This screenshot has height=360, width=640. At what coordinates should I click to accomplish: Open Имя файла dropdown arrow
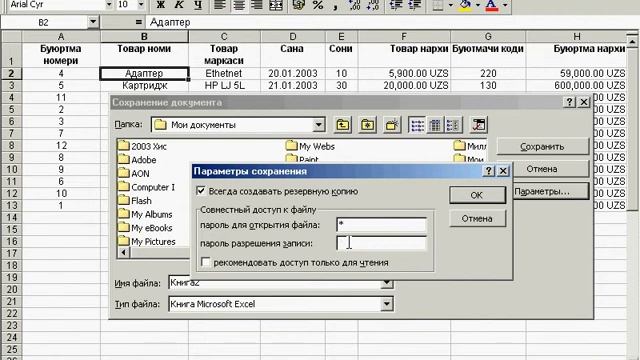point(387,284)
